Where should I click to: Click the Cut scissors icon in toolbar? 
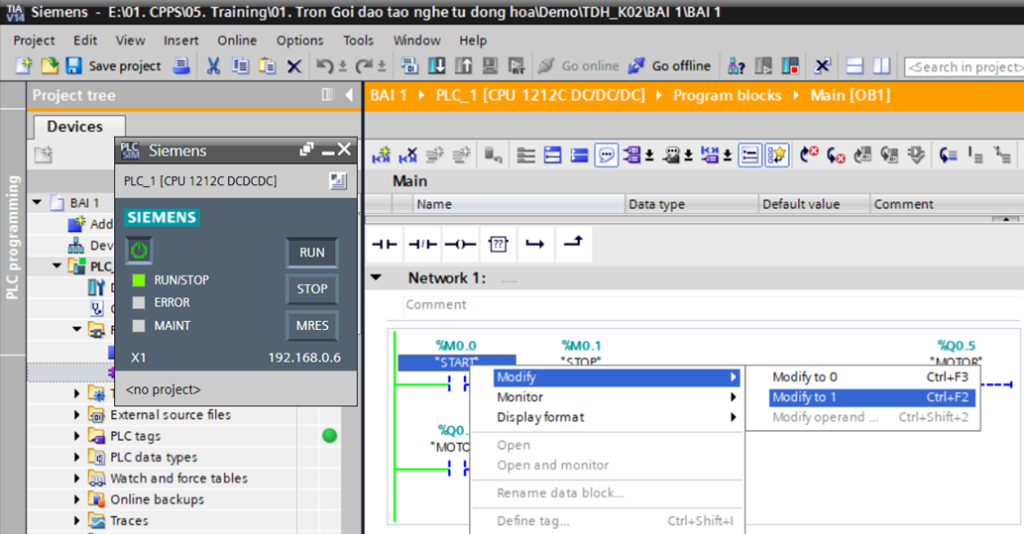(213, 66)
